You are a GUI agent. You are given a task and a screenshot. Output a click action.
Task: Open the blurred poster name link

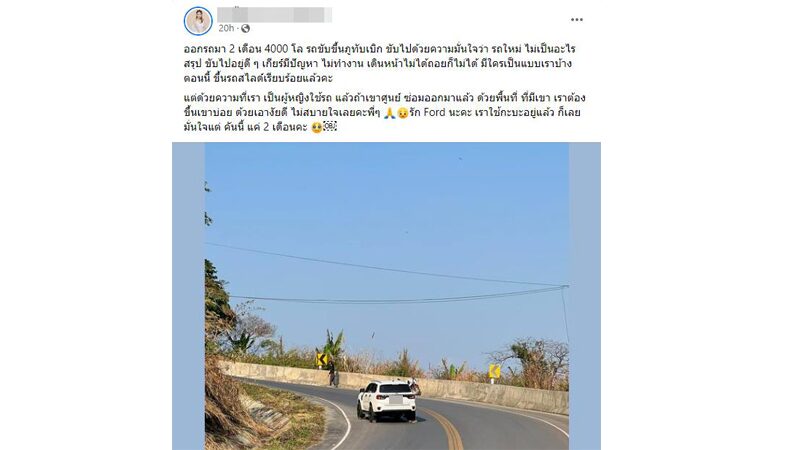[274, 14]
